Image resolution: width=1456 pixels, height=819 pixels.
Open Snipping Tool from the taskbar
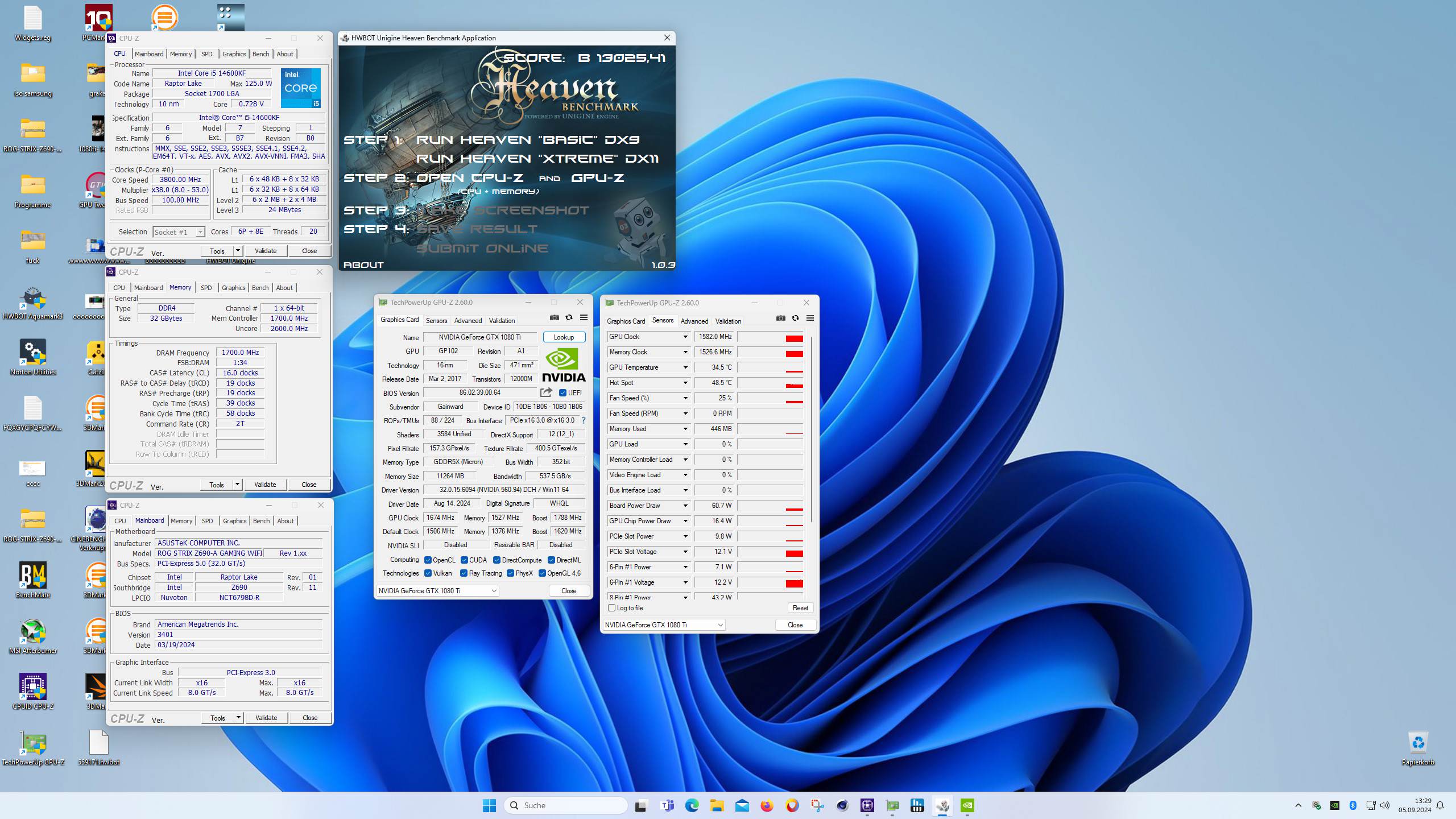coord(817,805)
